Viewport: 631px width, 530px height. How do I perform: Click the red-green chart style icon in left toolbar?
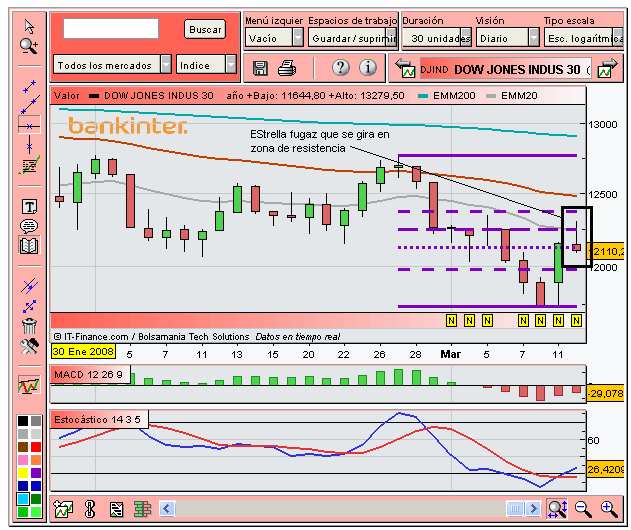pyautogui.click(x=29, y=386)
